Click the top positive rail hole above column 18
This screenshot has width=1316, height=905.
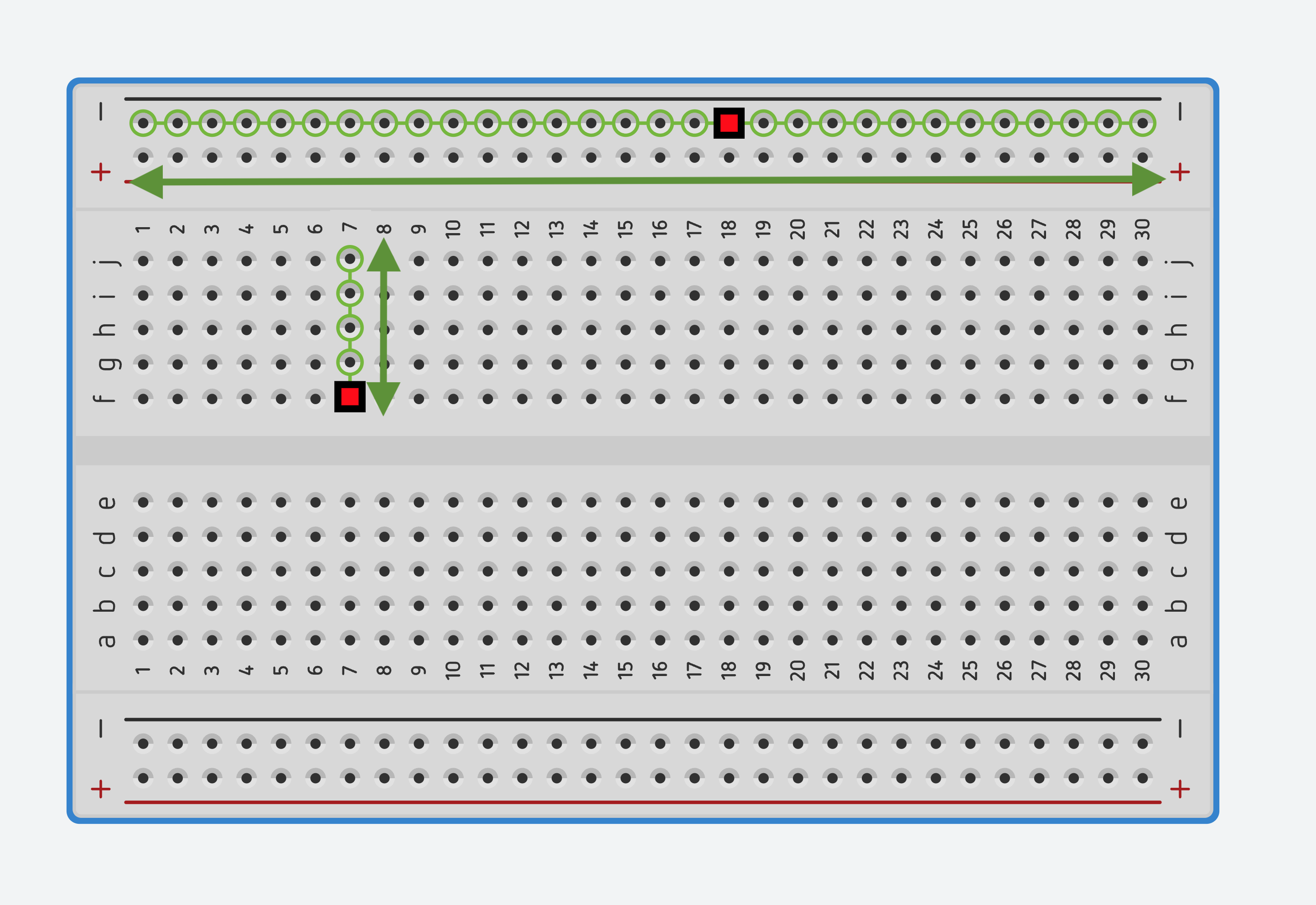[x=729, y=158]
